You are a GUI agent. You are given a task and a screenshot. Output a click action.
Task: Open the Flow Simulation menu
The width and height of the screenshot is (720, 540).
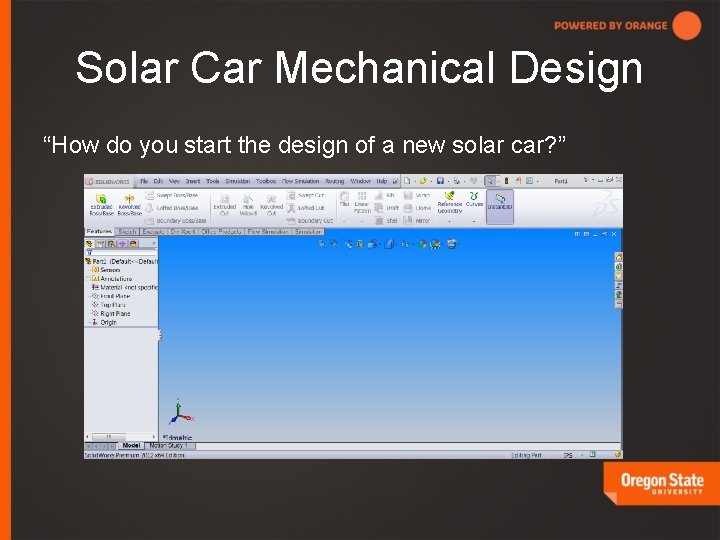point(300,181)
